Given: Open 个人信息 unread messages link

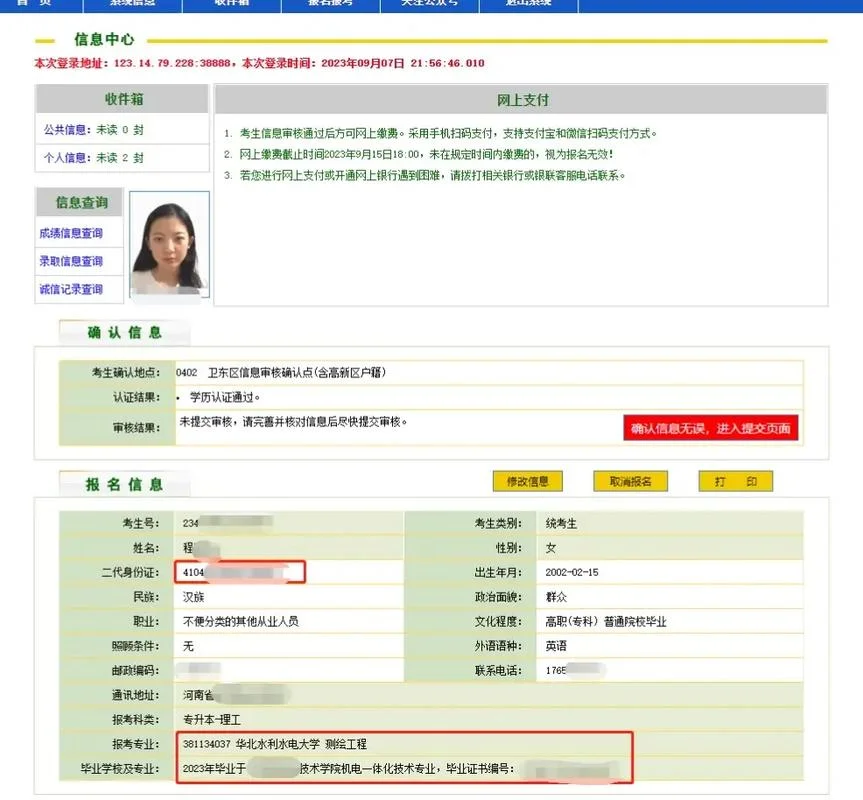Looking at the screenshot, I should (94, 158).
